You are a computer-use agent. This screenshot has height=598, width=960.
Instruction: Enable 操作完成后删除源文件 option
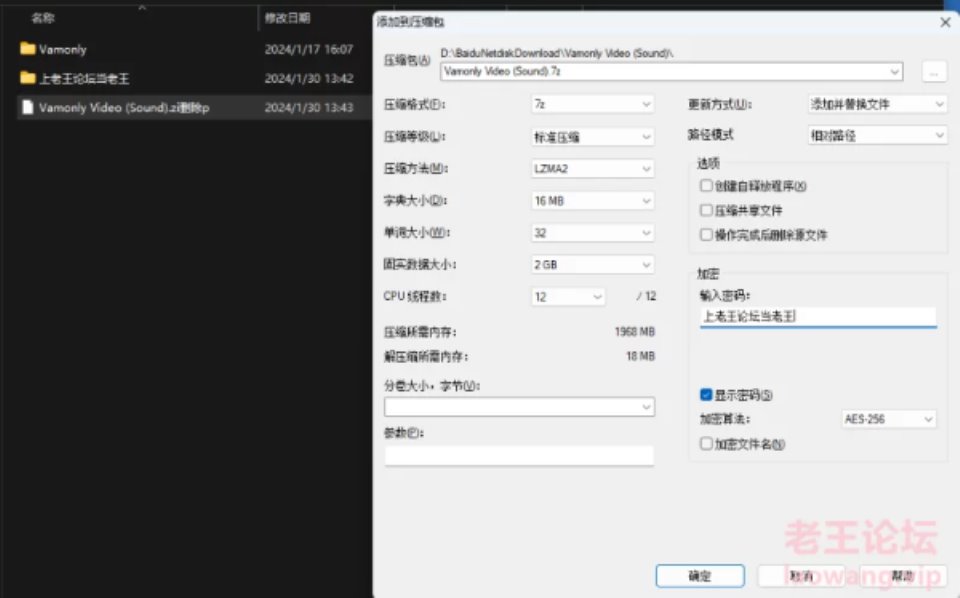[x=707, y=235]
